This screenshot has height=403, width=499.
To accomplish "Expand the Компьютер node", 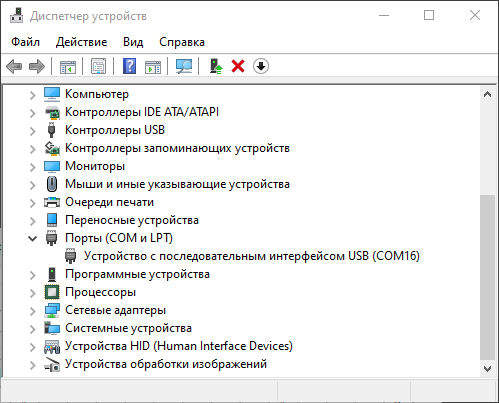I will point(32,95).
